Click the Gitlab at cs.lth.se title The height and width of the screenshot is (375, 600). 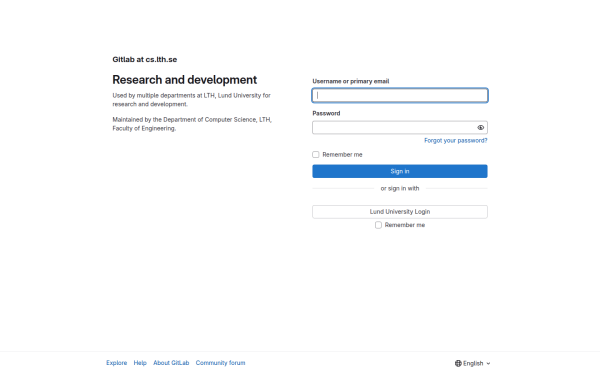(x=145, y=59)
